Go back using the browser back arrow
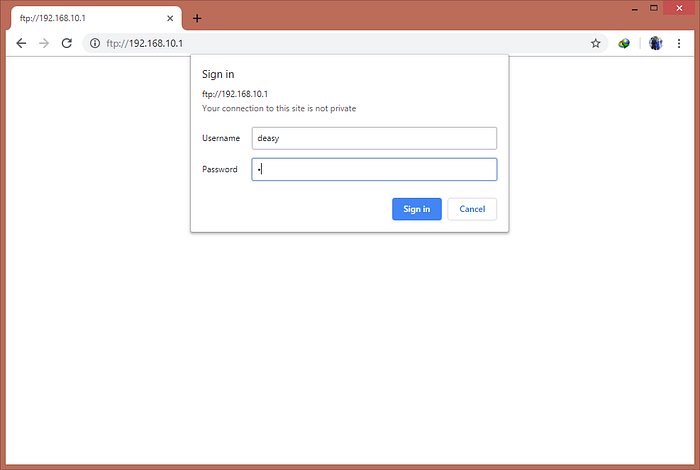 (x=21, y=43)
